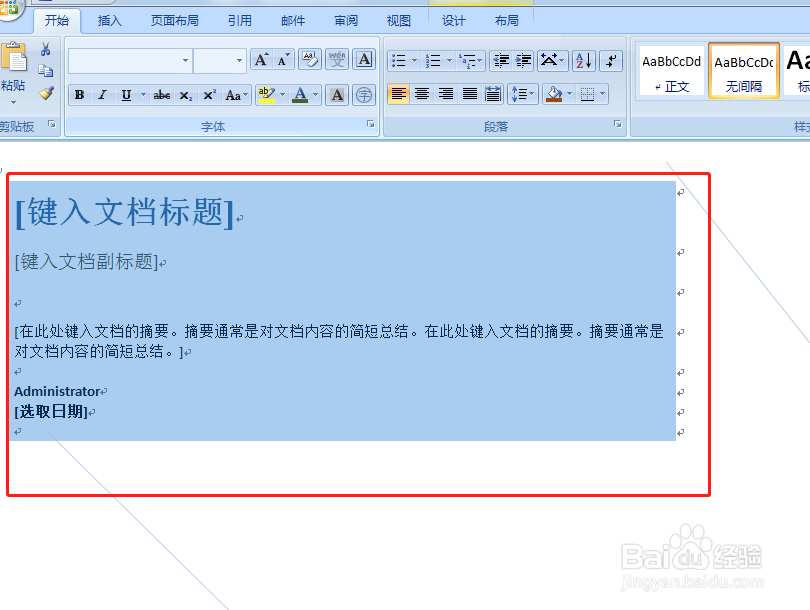Viewport: 810px width, 610px height.
Task: Click the Cut (scissors) icon
Action: coord(46,48)
